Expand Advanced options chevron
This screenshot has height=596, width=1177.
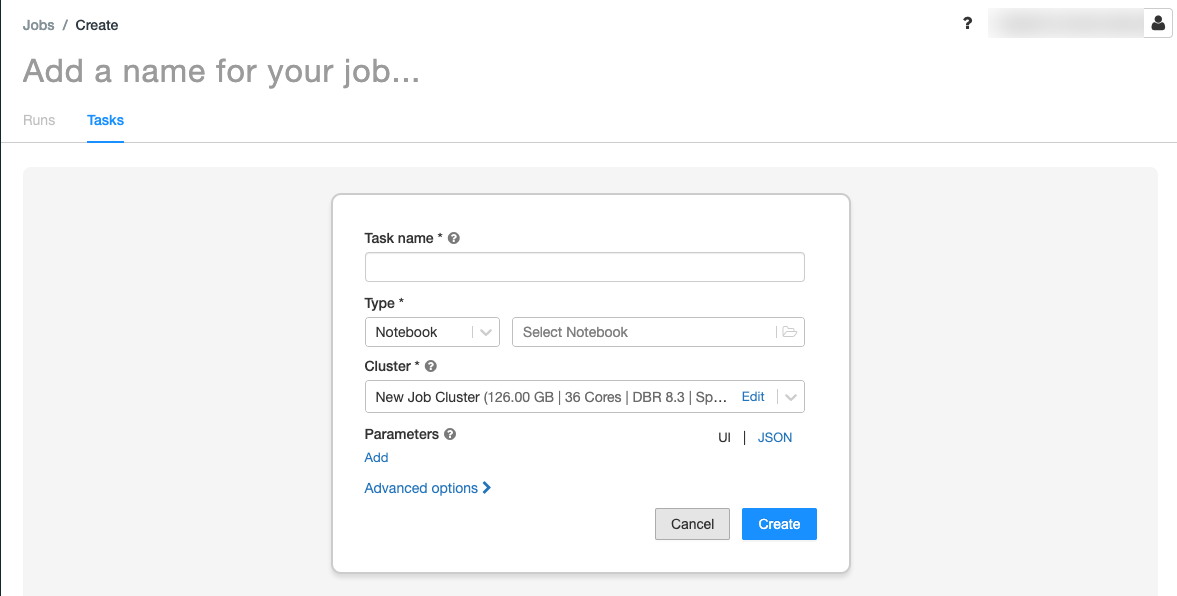click(487, 488)
